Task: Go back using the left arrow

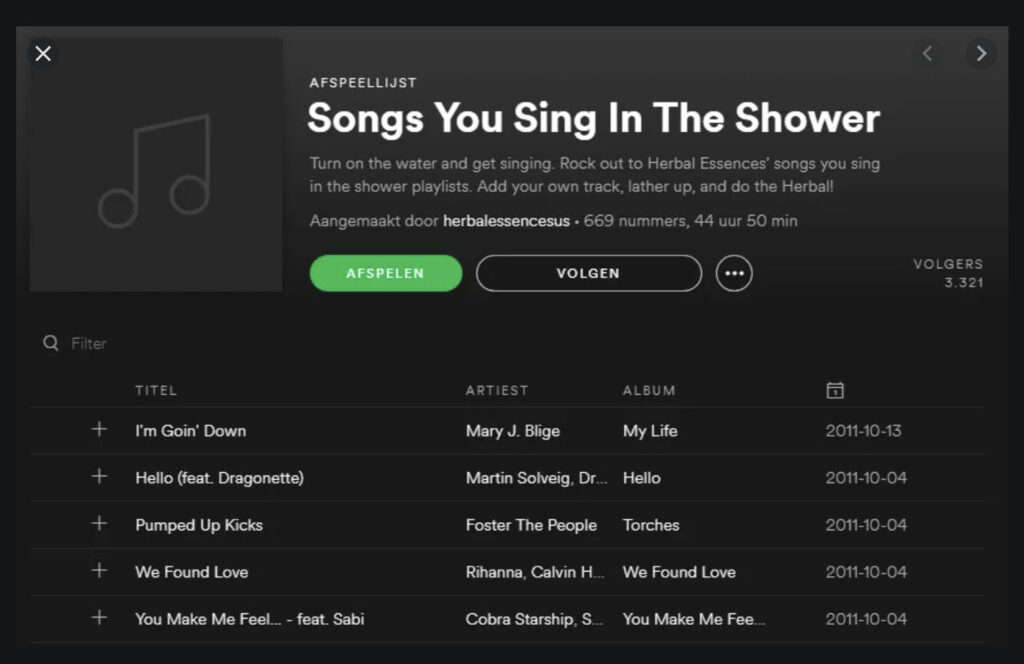Action: [928, 54]
